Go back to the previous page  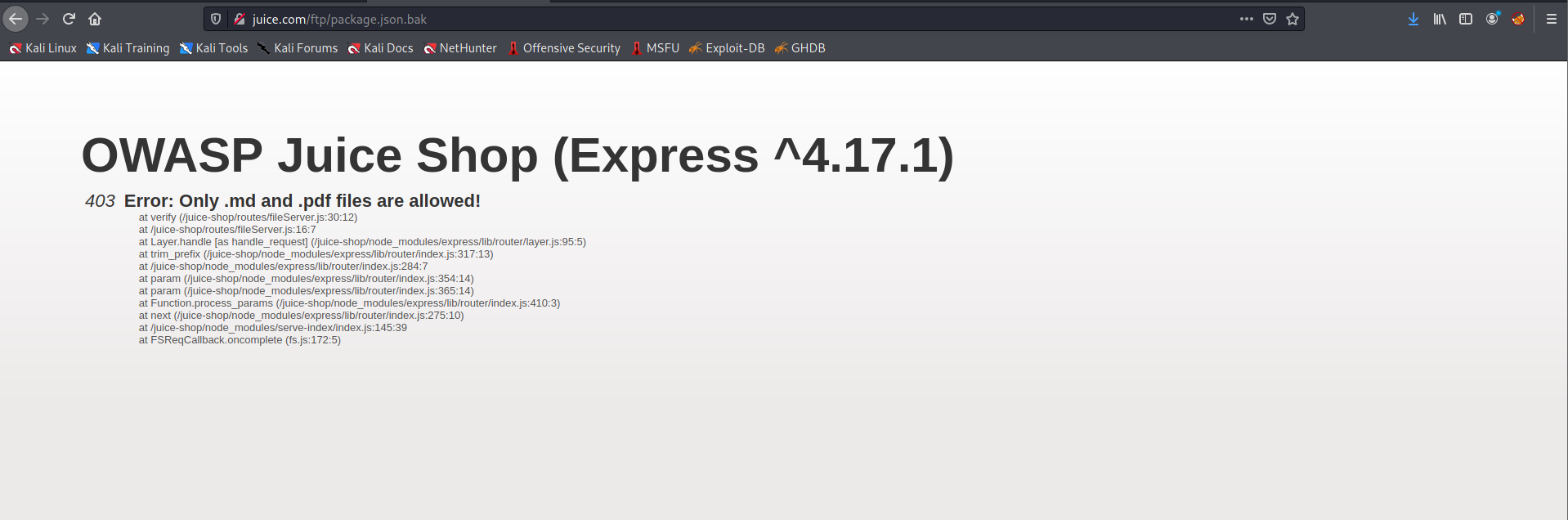tap(16, 19)
